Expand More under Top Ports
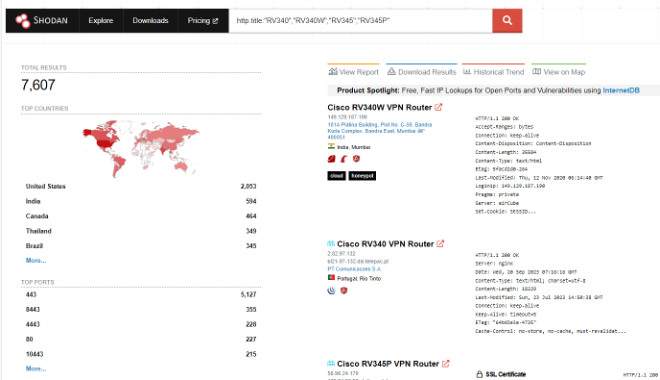Viewport: 660px width, 380px height. pos(36,369)
